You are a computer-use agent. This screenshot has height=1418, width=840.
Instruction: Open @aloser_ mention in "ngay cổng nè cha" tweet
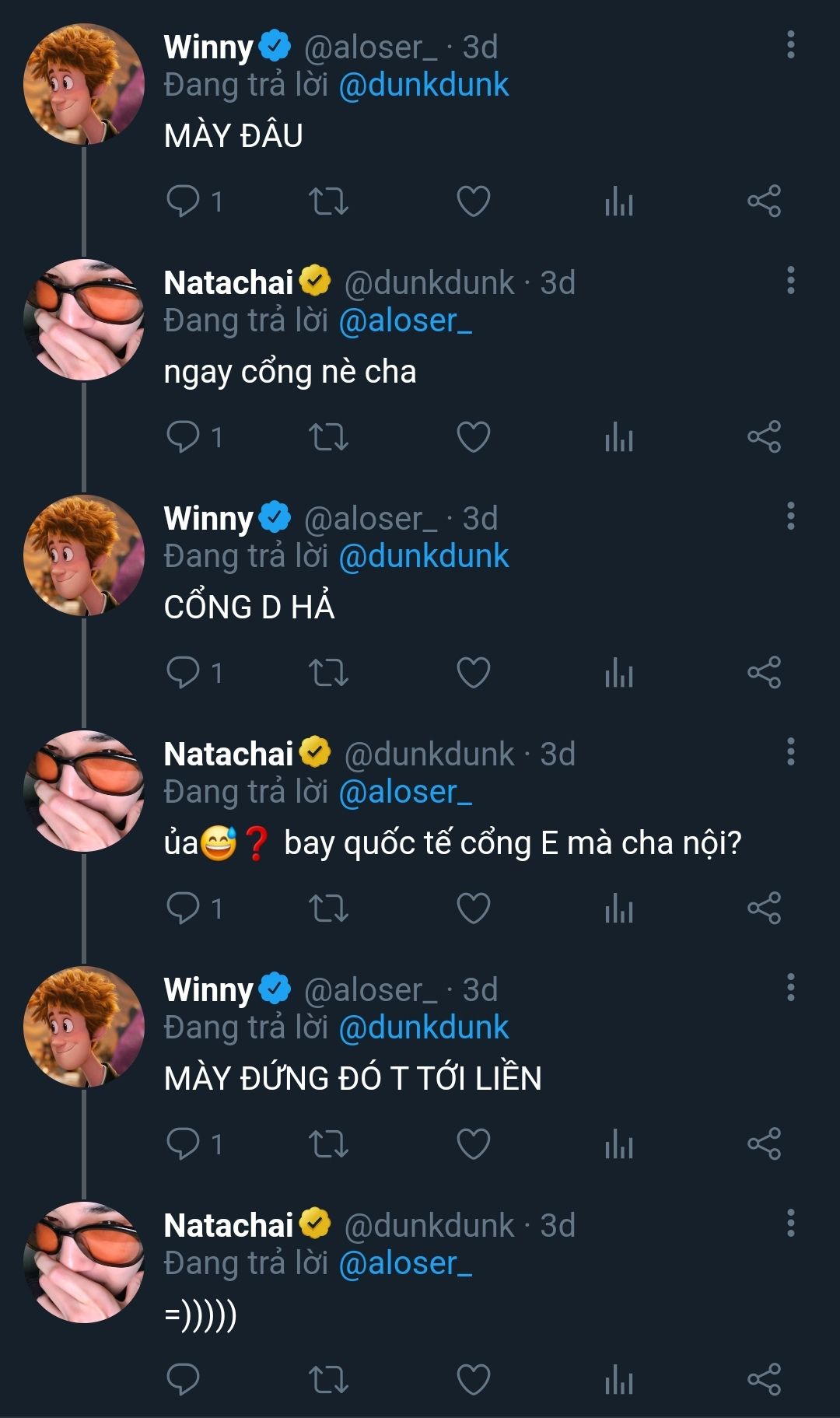point(405,320)
